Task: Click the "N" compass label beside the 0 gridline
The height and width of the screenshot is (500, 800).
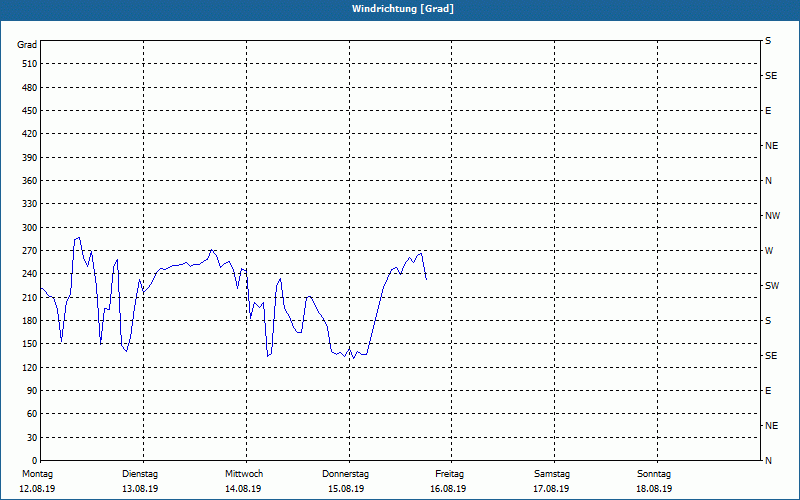Action: point(768,461)
